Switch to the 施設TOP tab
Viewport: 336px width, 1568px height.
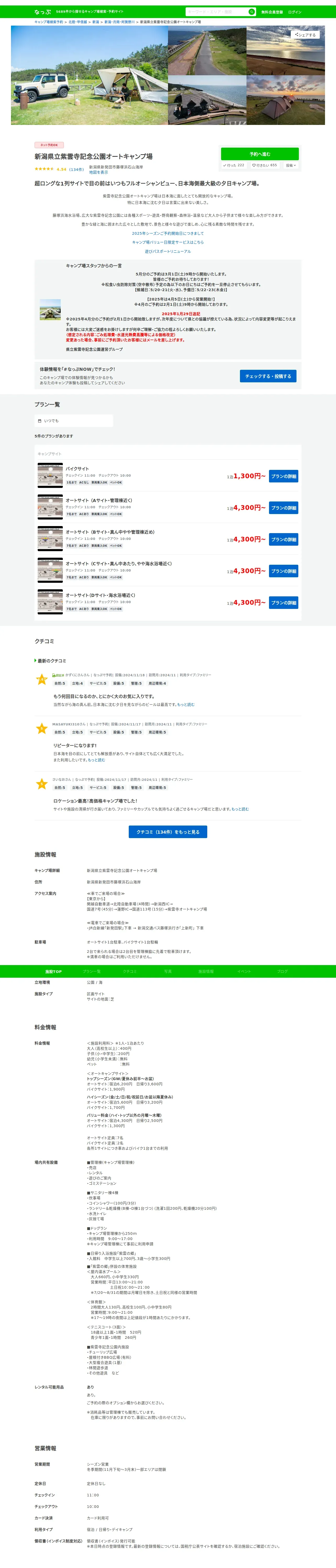point(53,971)
